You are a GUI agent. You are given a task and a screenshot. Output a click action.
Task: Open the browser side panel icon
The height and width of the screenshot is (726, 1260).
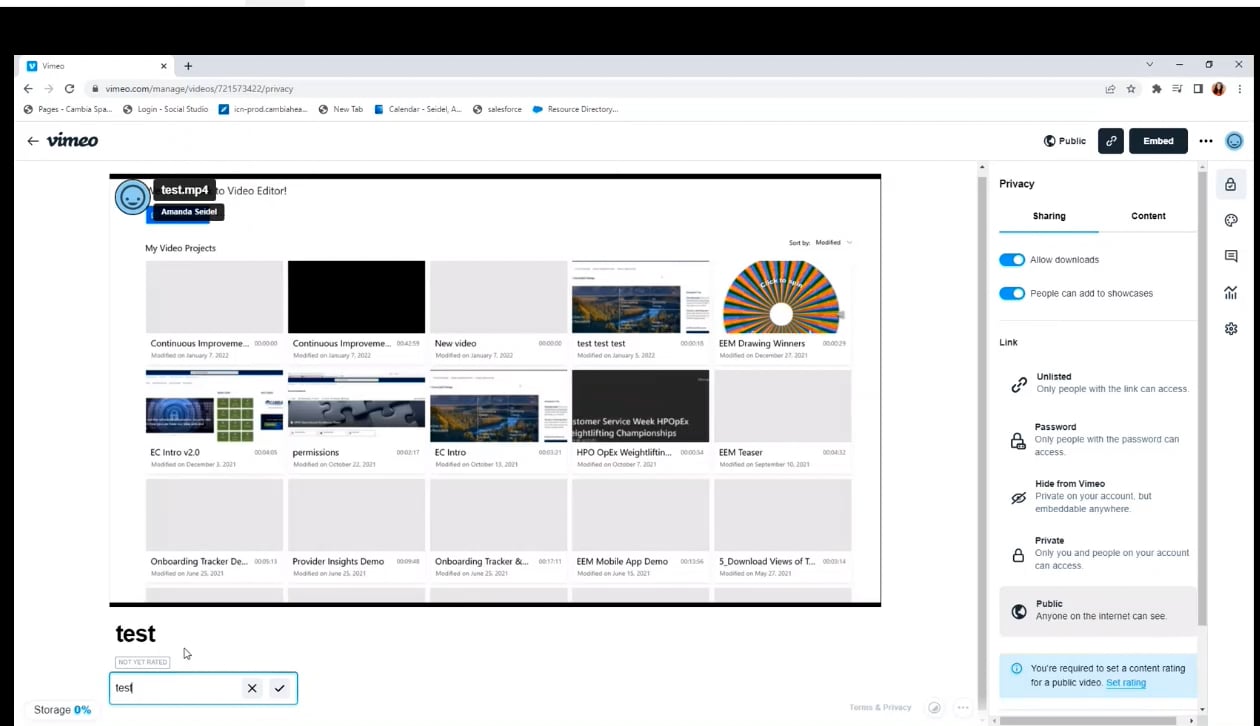pos(1198,88)
